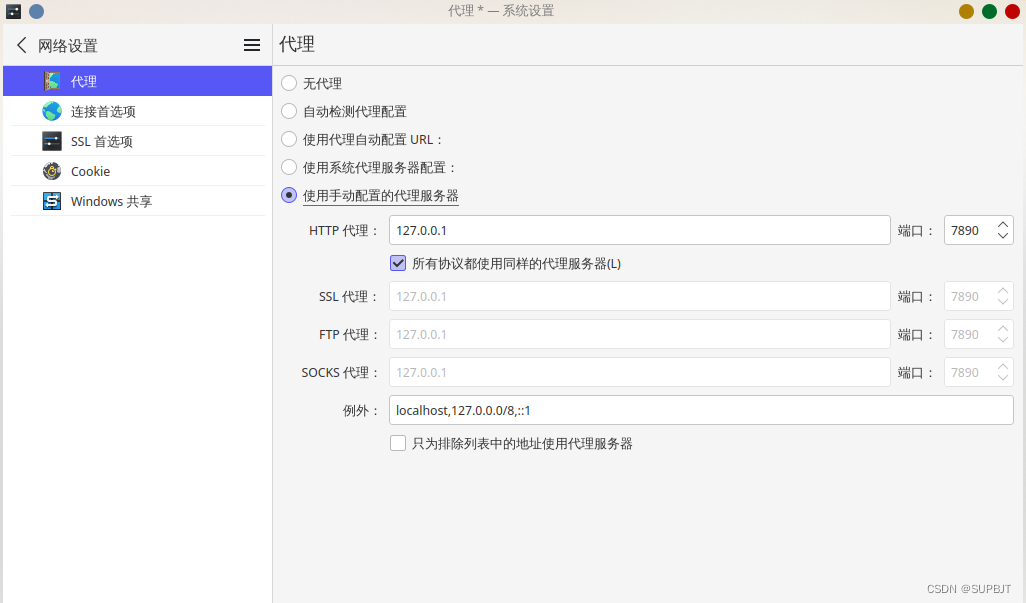Select 自动检测代理配置 radio button
The width and height of the screenshot is (1026, 603).
click(289, 111)
